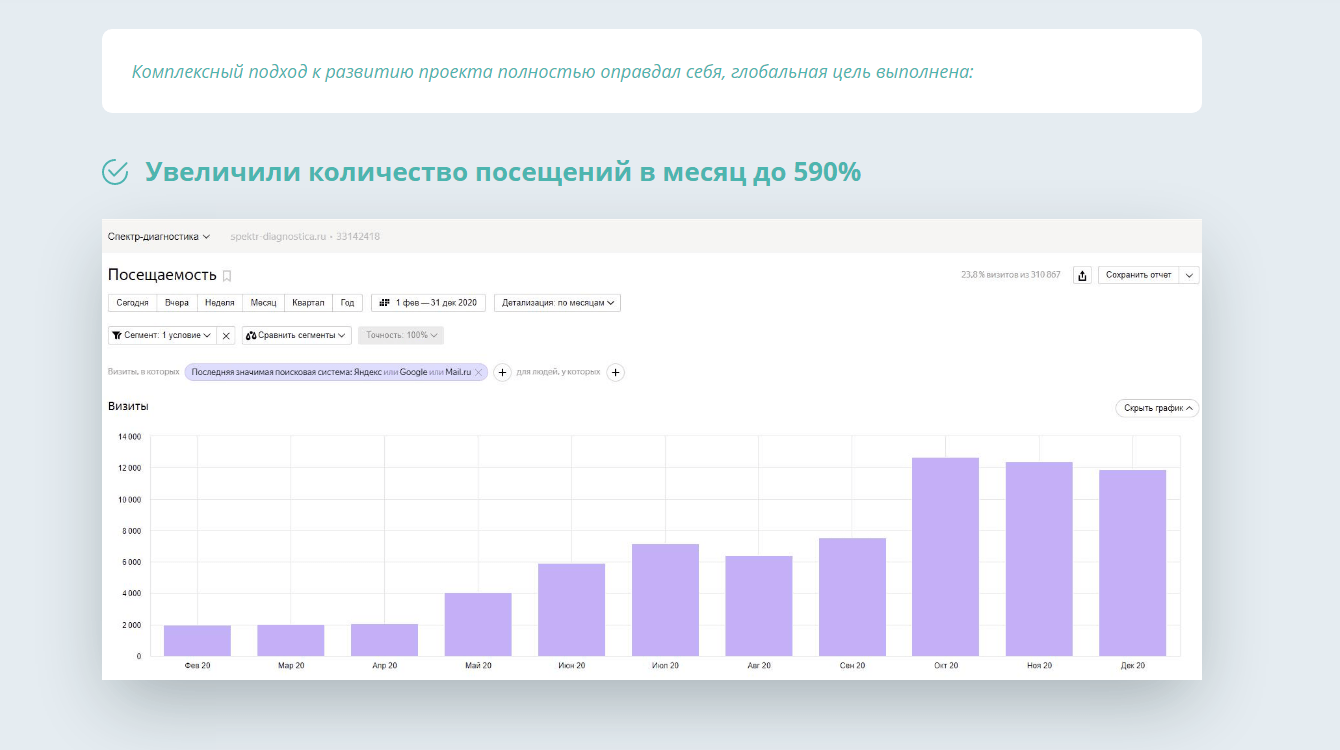Open the date range 1 фев — 31 дек 2020

pos(428,302)
